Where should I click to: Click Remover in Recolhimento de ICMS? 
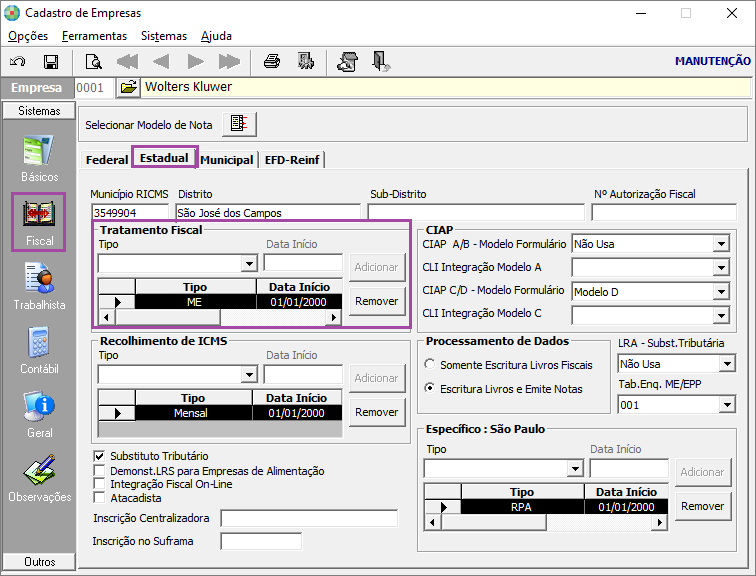point(377,412)
